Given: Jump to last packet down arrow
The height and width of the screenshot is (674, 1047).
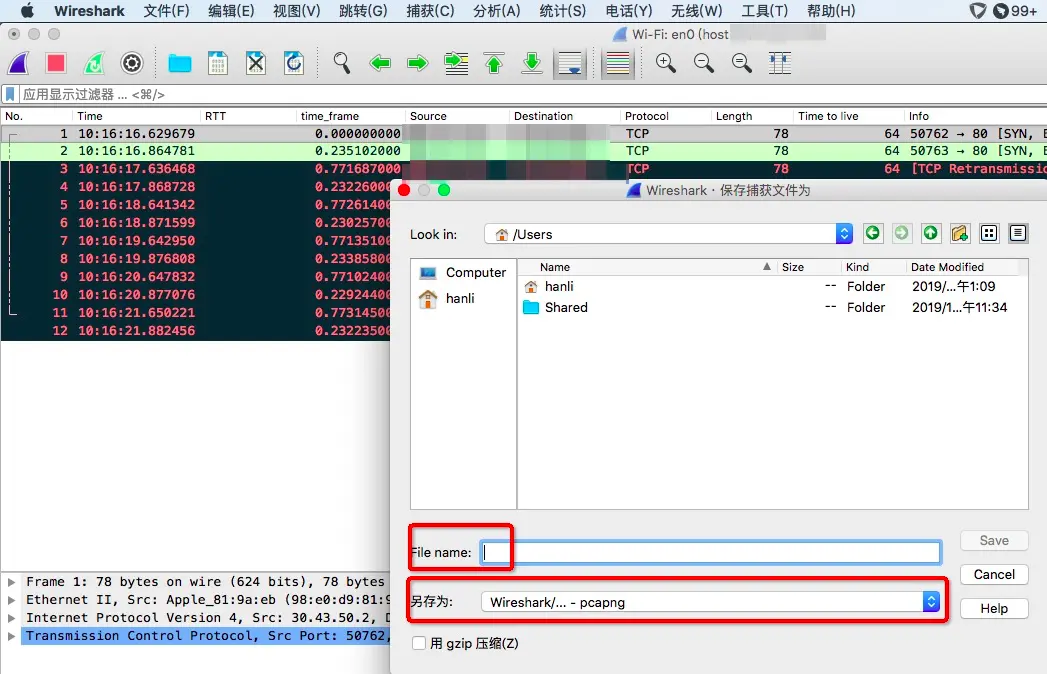Looking at the screenshot, I should (x=532, y=63).
